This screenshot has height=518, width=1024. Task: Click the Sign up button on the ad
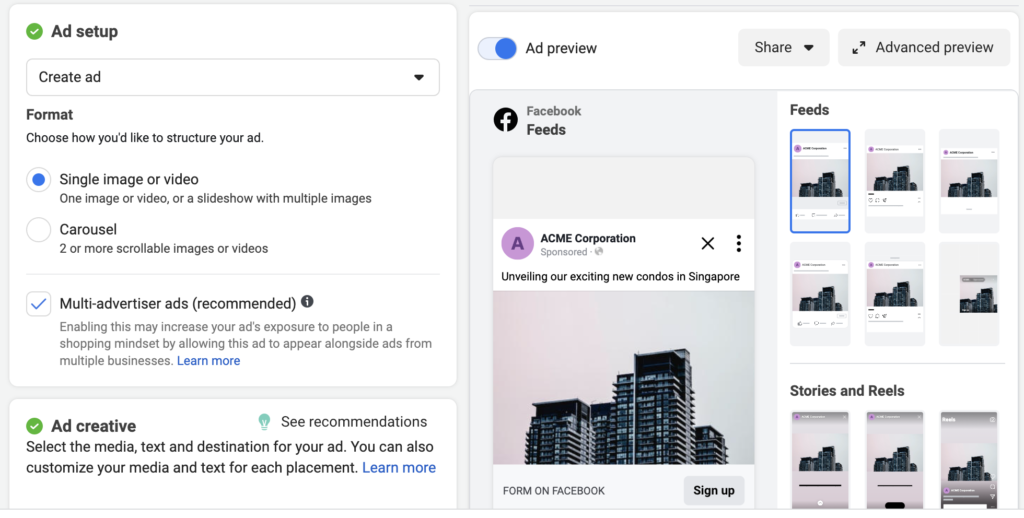[714, 491]
